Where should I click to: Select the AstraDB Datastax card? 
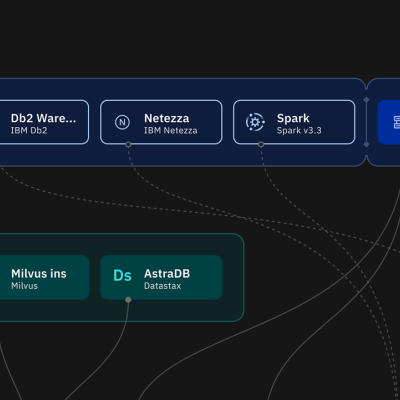tap(161, 277)
